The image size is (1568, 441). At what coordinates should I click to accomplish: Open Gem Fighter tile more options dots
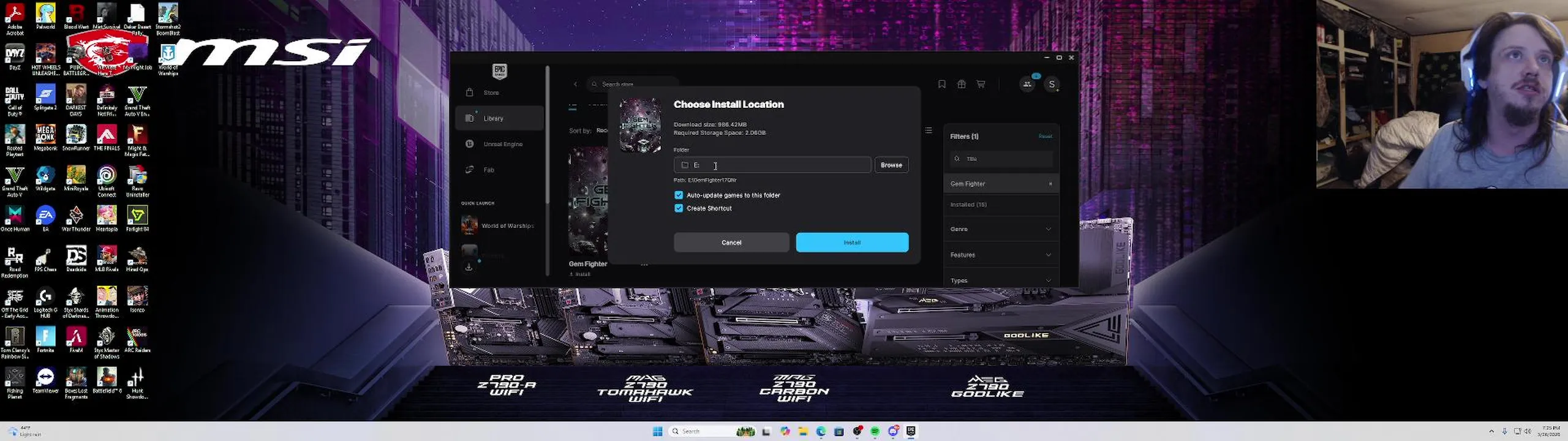[x=644, y=265]
